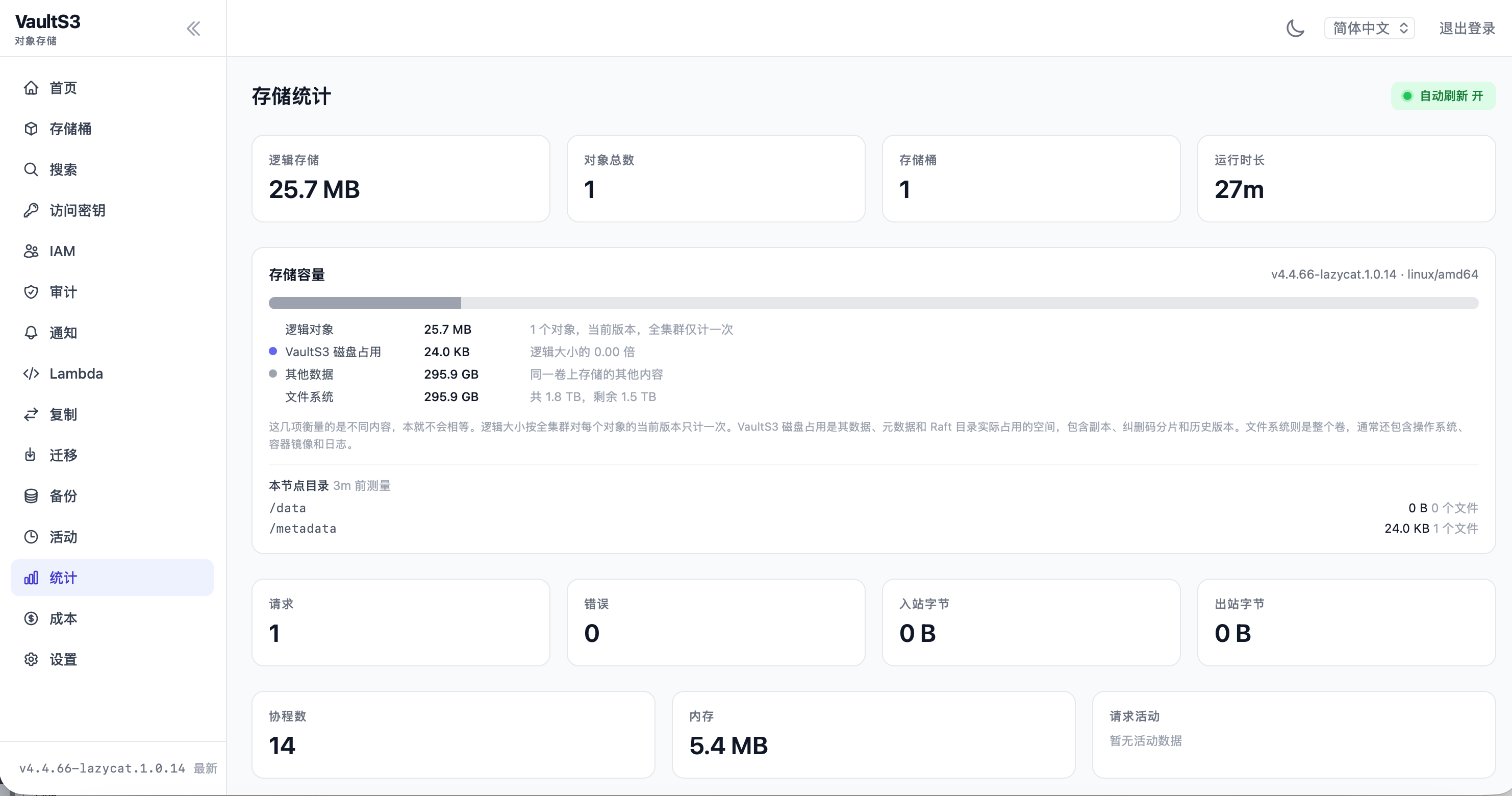
Task: Click the 存储统计 page heading
Action: [x=291, y=96]
